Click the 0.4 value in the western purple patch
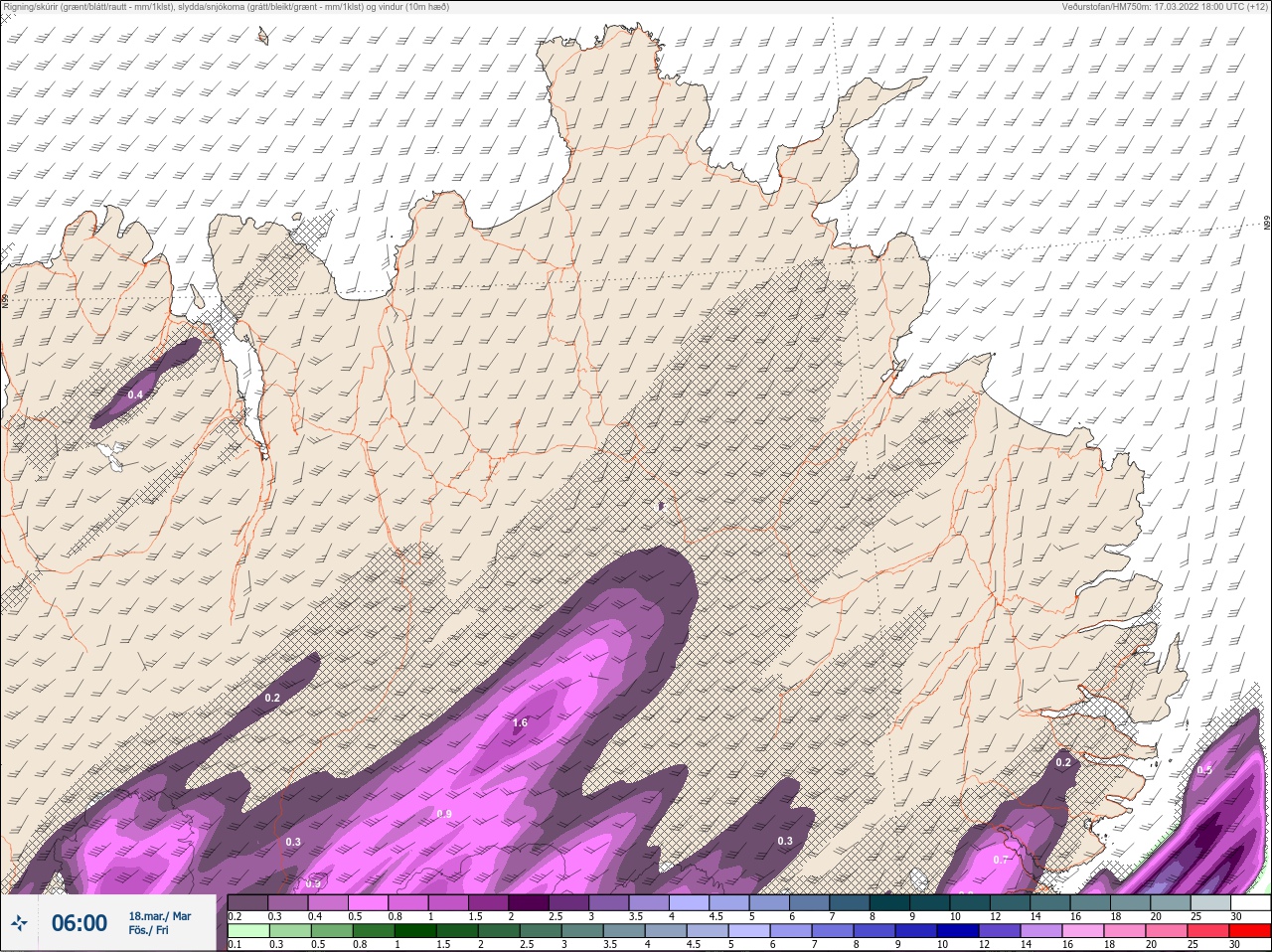The image size is (1272, 952). [x=135, y=395]
